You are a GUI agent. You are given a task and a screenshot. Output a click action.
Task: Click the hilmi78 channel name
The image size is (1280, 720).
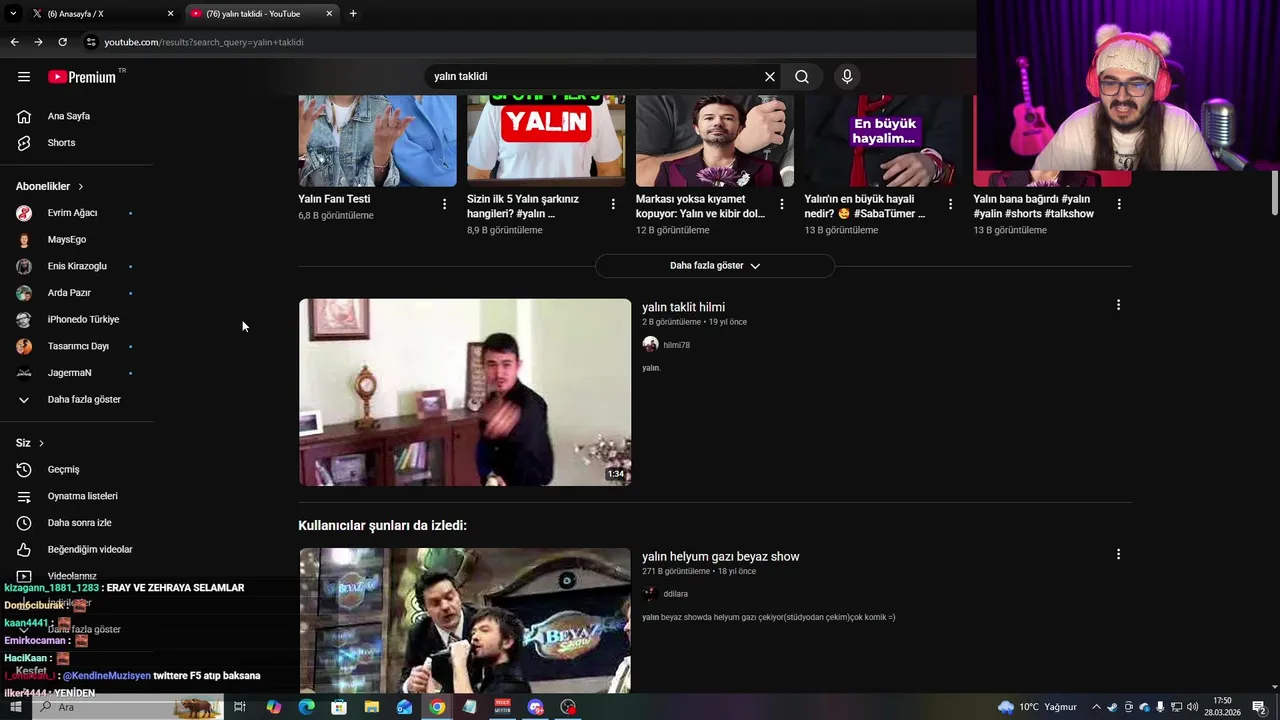676,345
